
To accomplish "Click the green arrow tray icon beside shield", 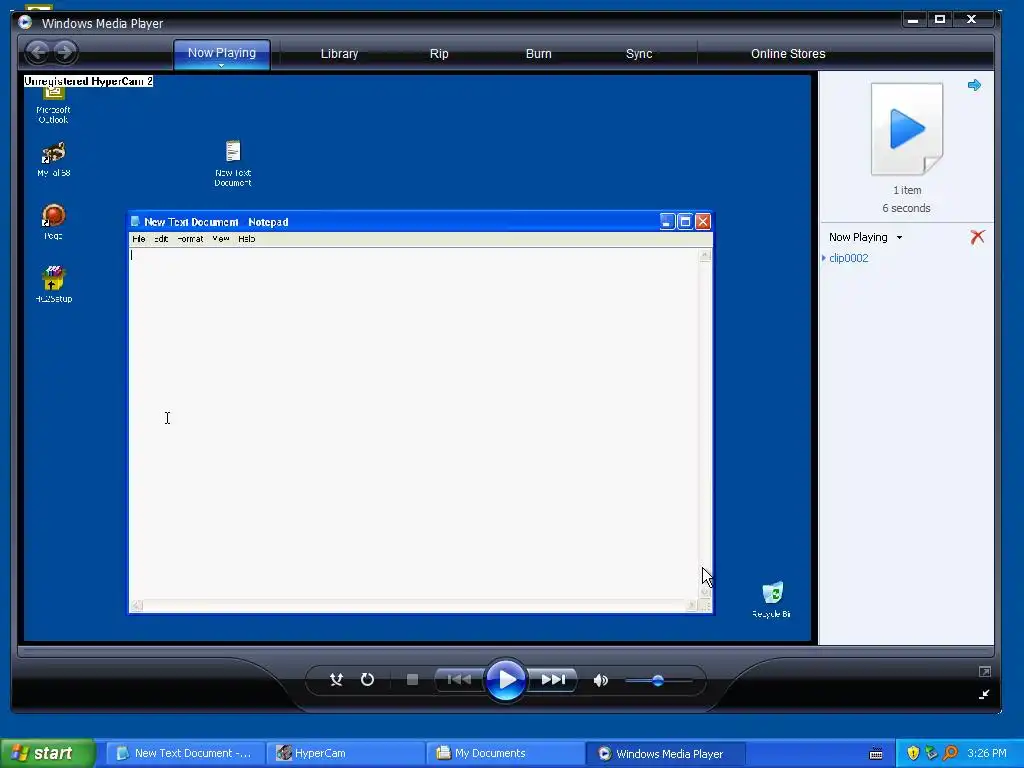I will pos(931,753).
